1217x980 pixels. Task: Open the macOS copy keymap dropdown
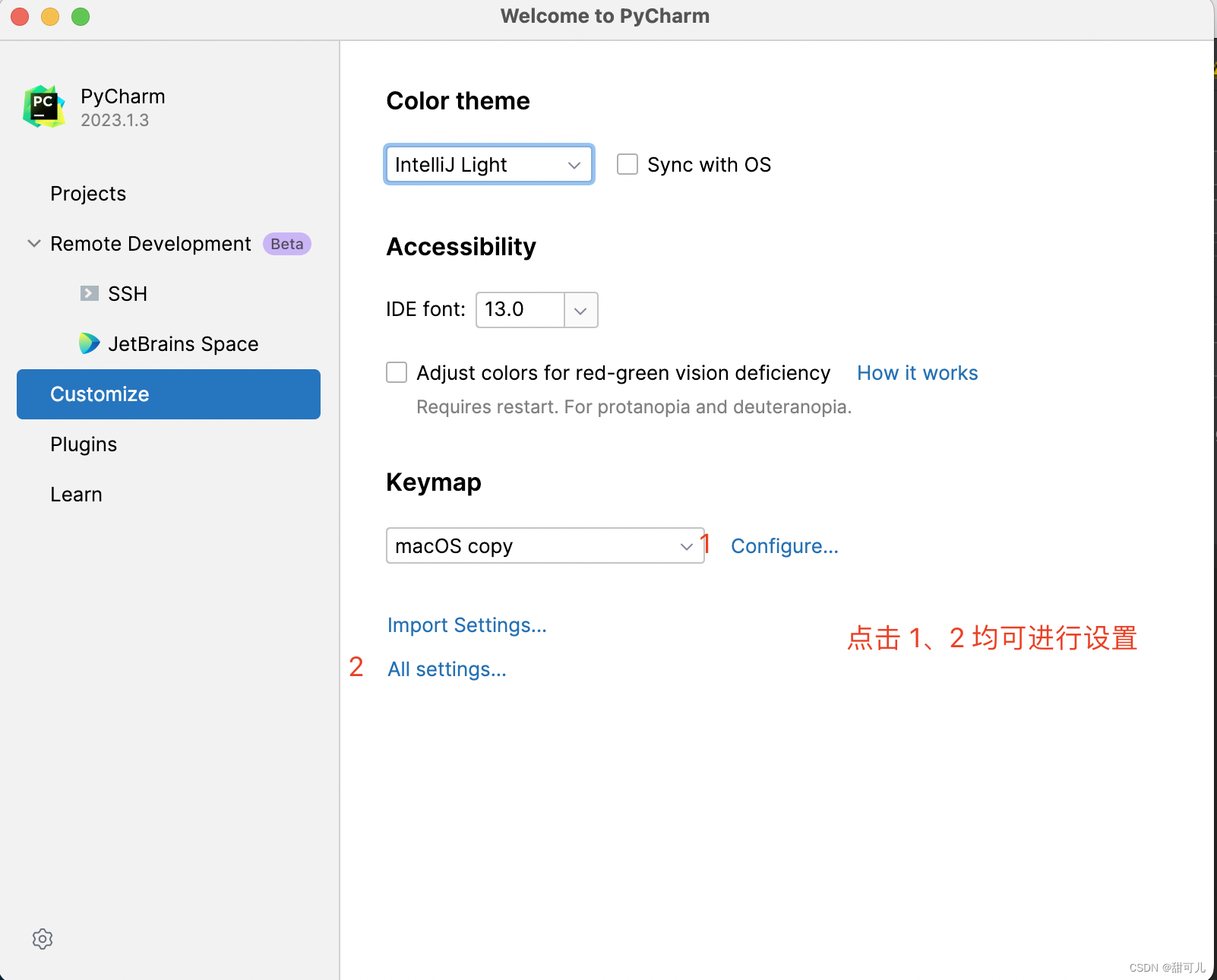point(545,545)
